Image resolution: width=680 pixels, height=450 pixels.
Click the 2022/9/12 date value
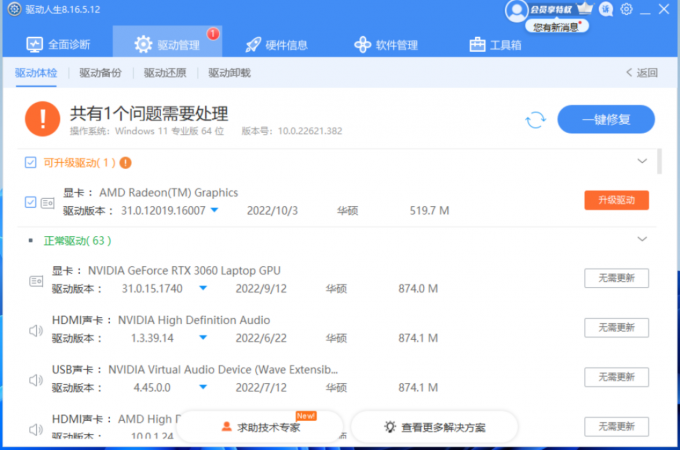261,289
